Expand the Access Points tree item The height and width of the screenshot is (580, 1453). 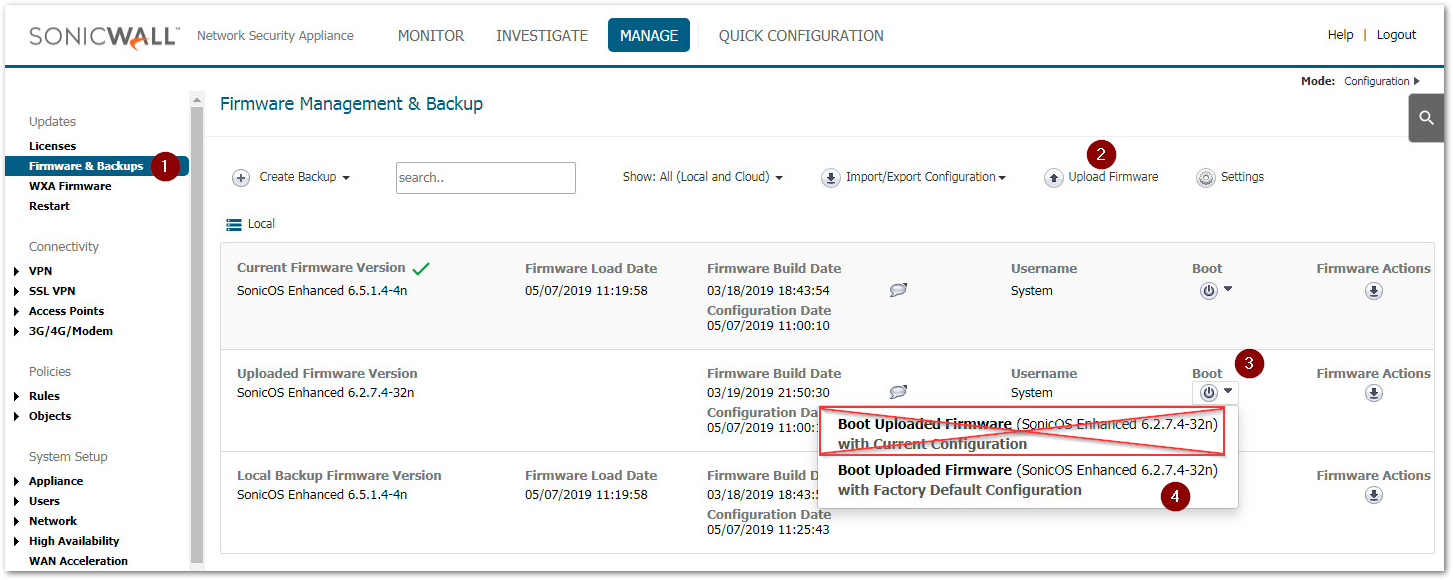(x=17, y=311)
